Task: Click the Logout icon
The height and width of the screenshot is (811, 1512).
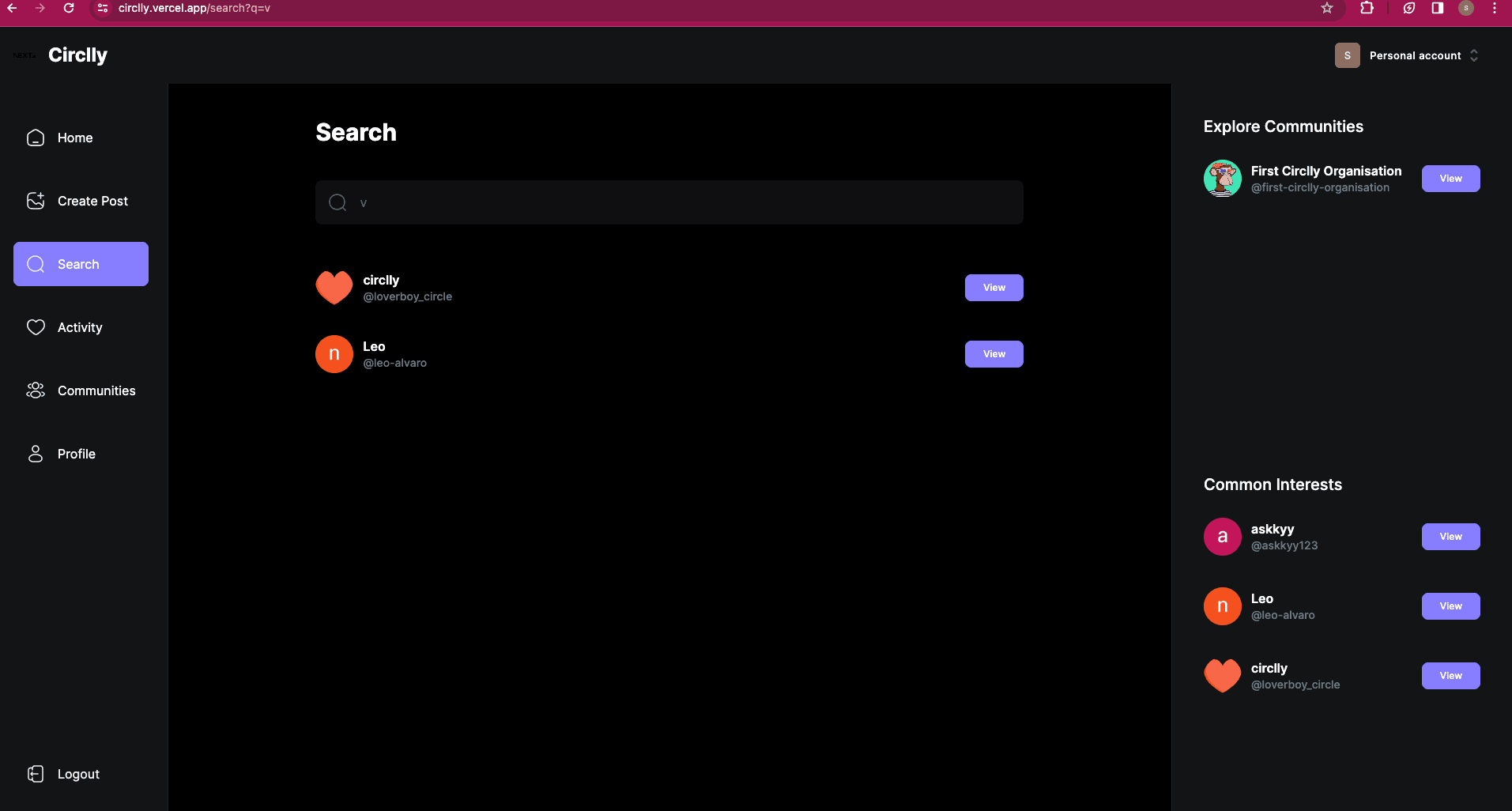Action: click(x=36, y=774)
